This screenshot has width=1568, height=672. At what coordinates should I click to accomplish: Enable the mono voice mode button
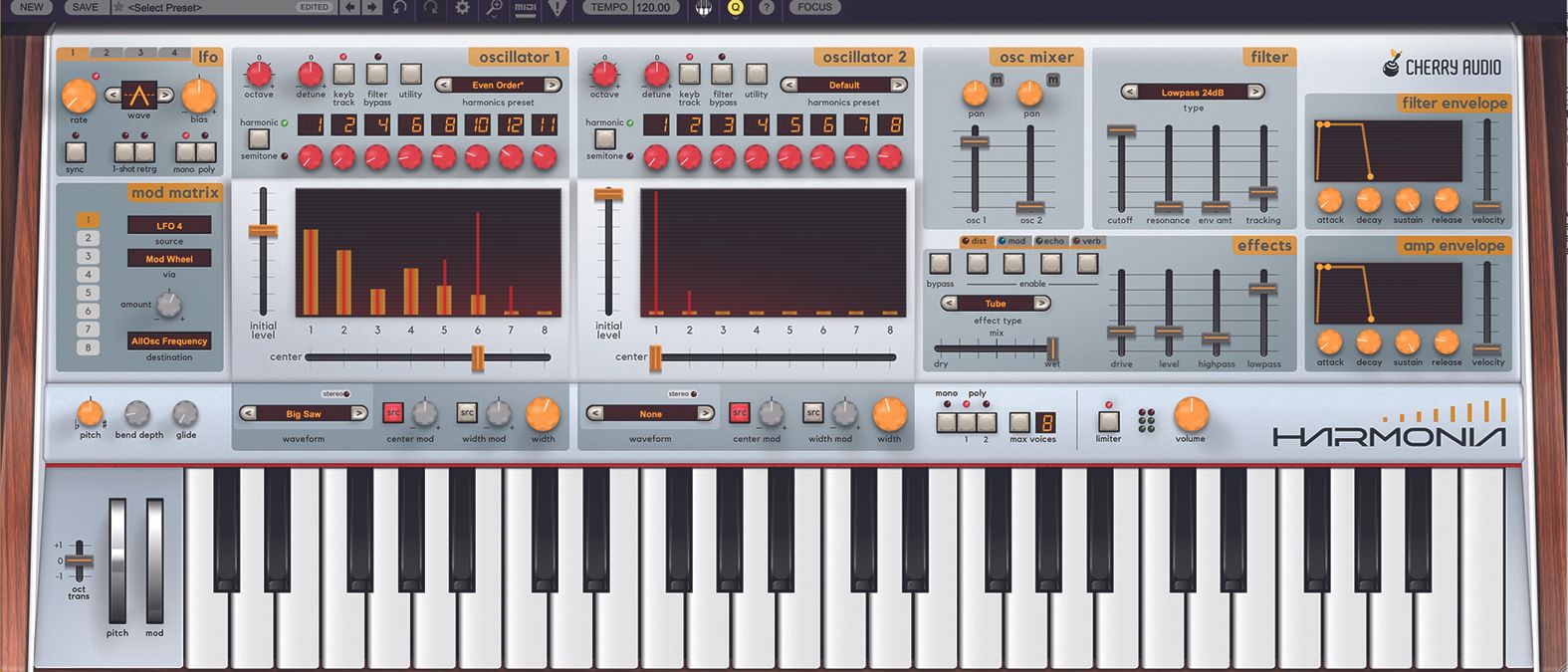(x=946, y=421)
